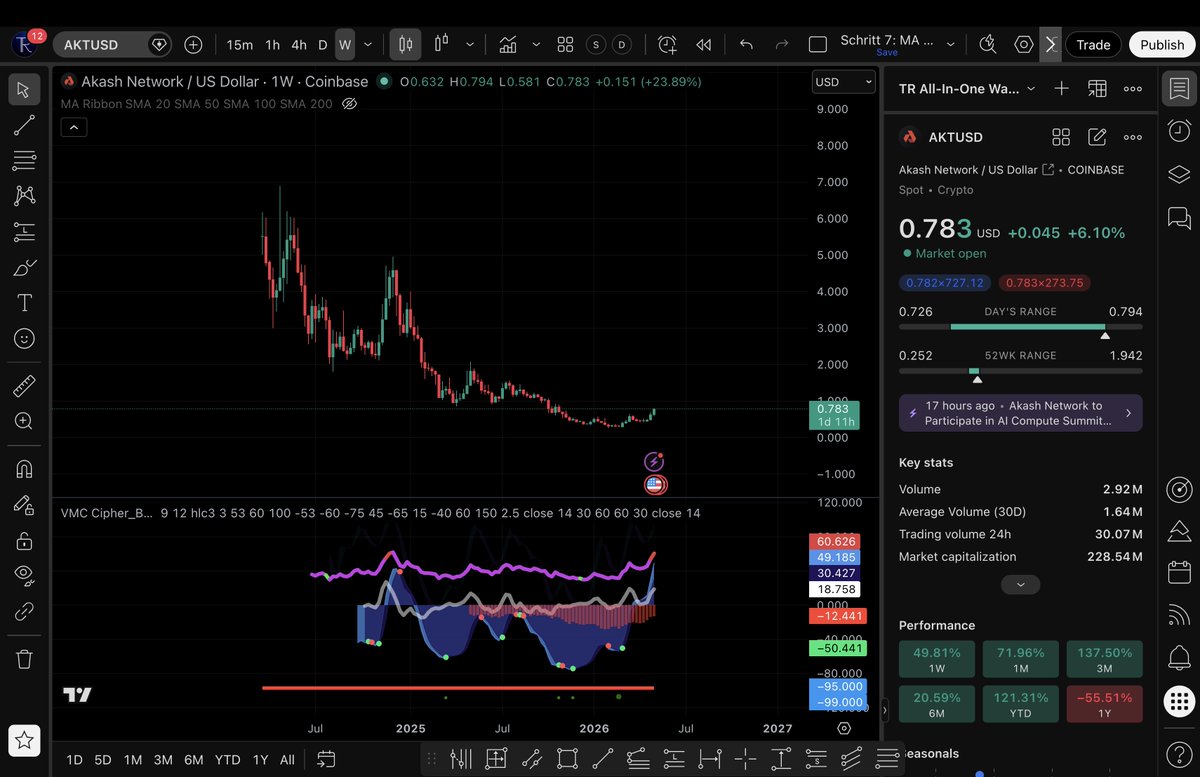Collapse the indicator legend arrow
Screen dimensions: 1200x777
point(74,127)
